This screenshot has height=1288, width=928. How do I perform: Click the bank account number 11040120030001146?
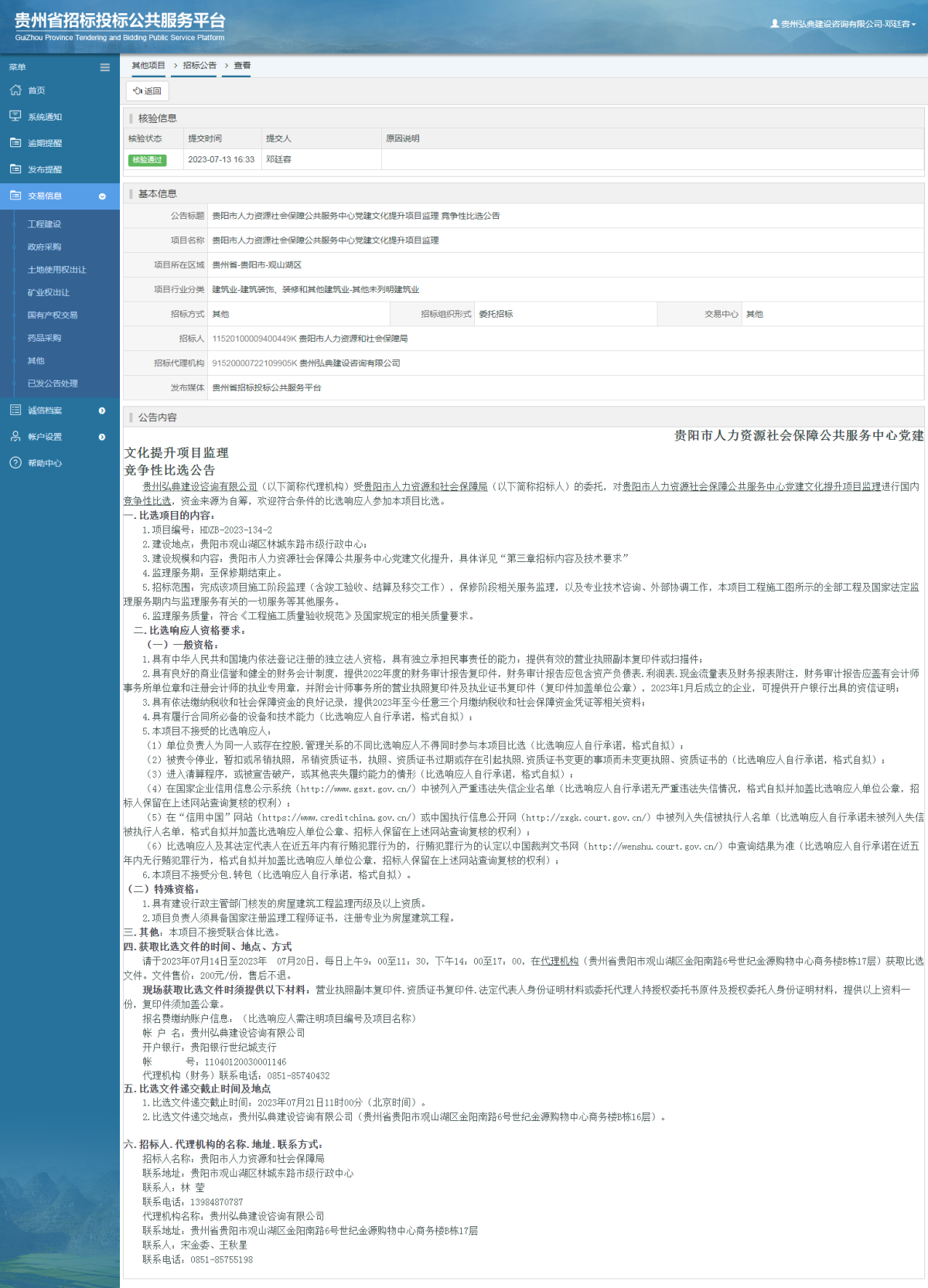pyautogui.click(x=245, y=1062)
